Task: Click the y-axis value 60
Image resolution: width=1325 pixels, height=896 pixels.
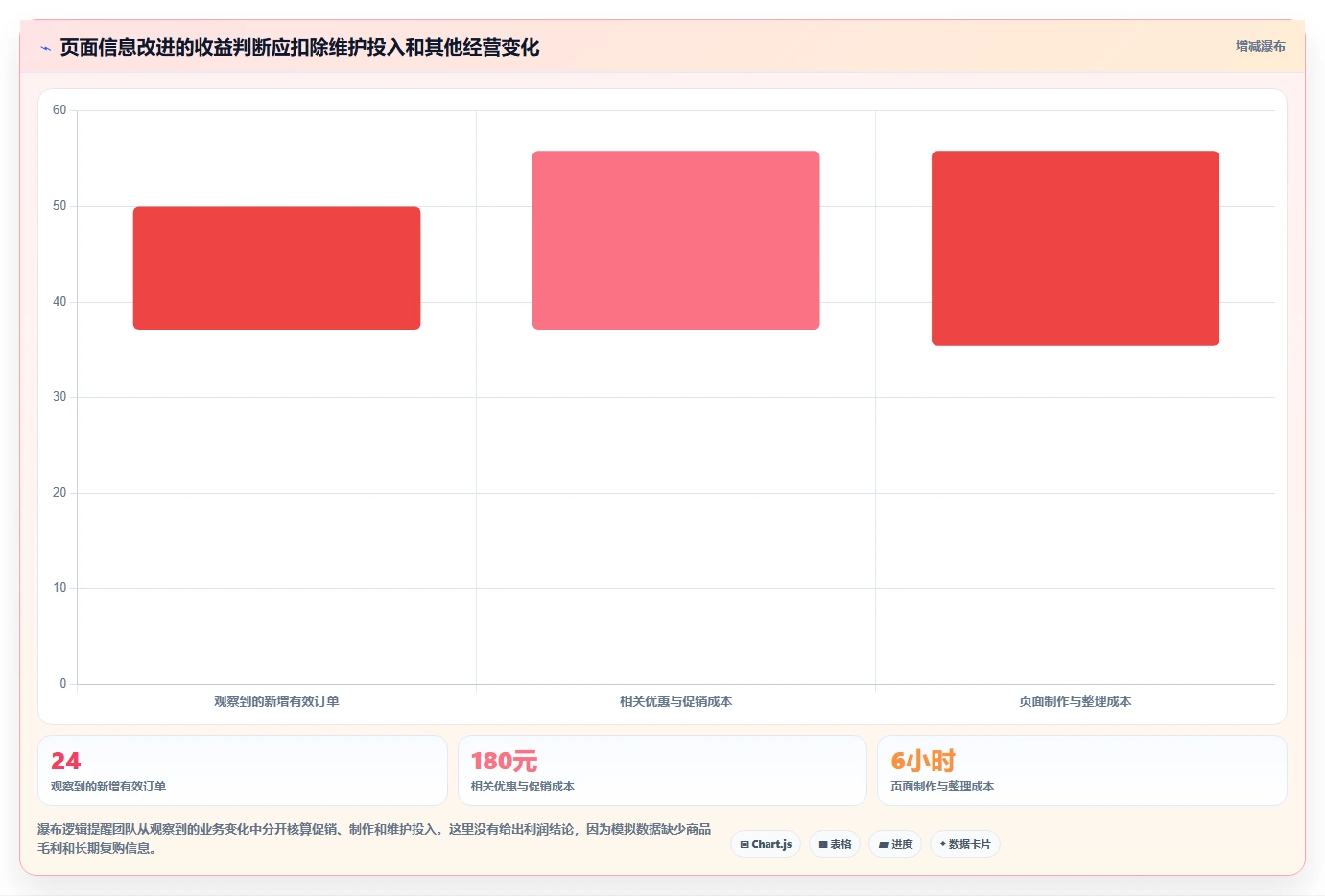Action: pos(59,110)
